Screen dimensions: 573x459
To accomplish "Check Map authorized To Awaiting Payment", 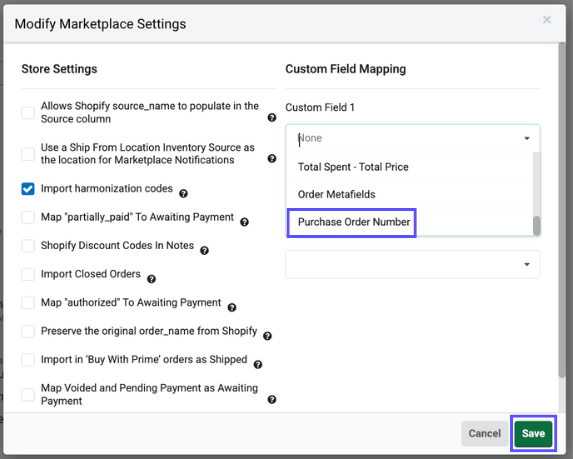I will click(28, 303).
